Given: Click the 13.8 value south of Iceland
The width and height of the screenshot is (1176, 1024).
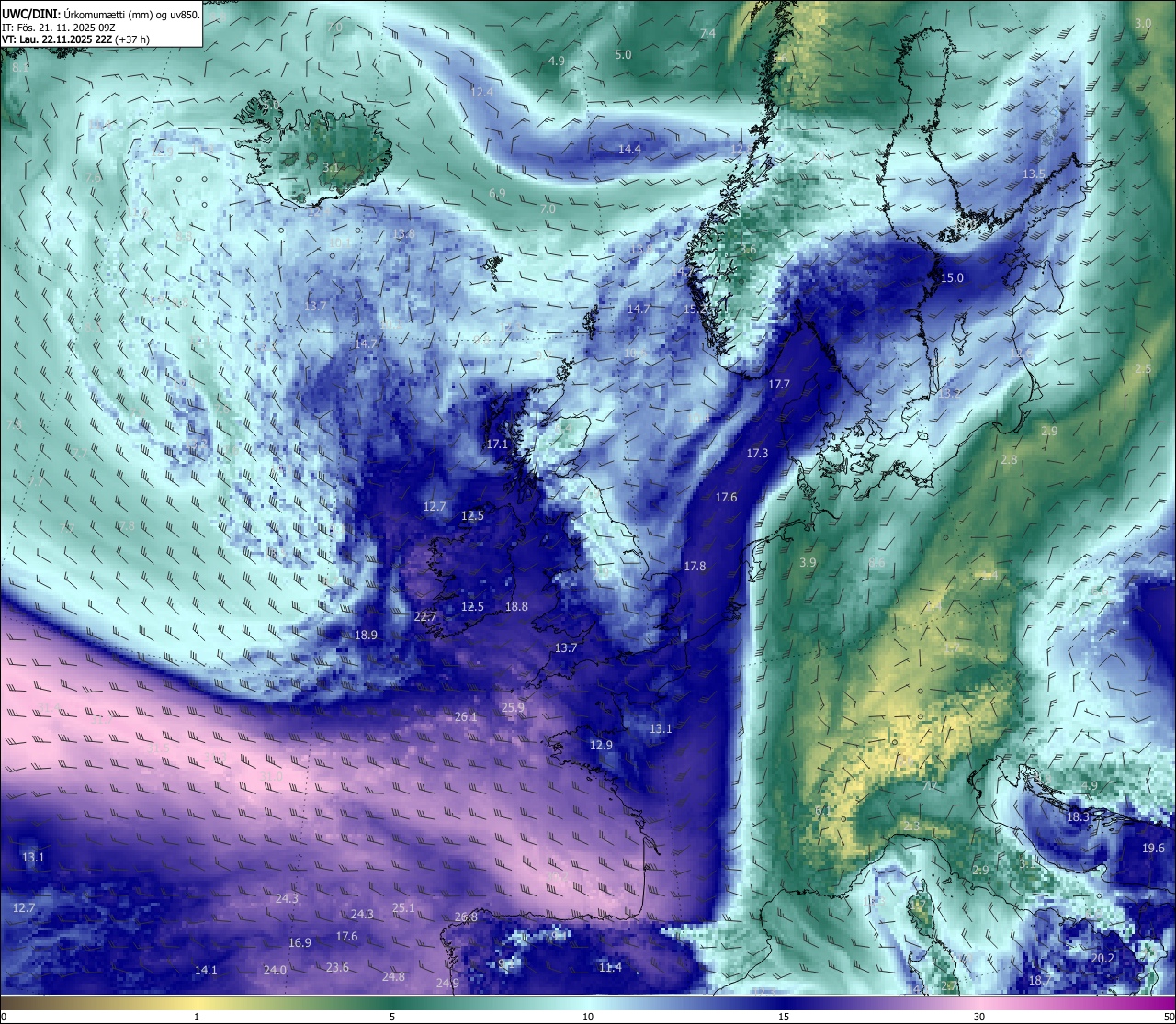Looking at the screenshot, I should tap(403, 234).
